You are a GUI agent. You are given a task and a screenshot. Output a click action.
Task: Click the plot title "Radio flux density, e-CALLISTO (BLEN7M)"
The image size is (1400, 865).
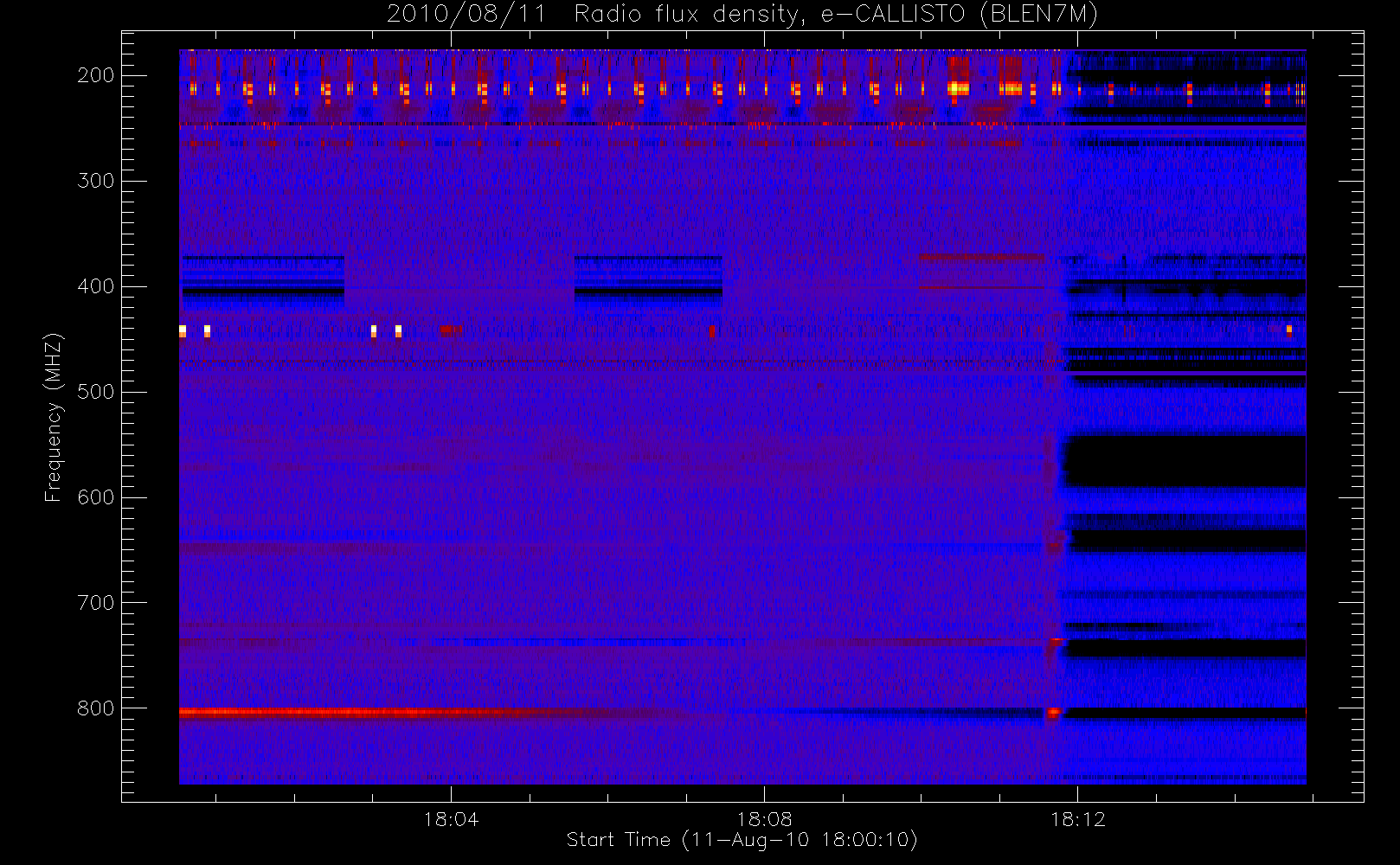[x=836, y=15]
